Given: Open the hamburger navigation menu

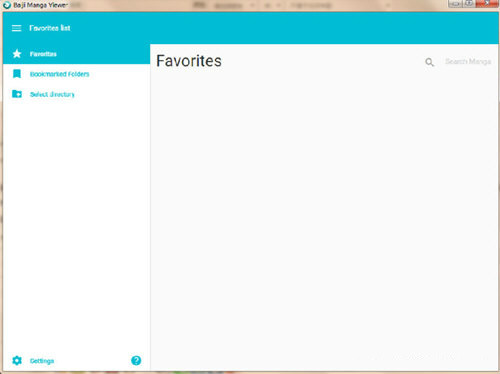Looking at the screenshot, I should 16,28.
